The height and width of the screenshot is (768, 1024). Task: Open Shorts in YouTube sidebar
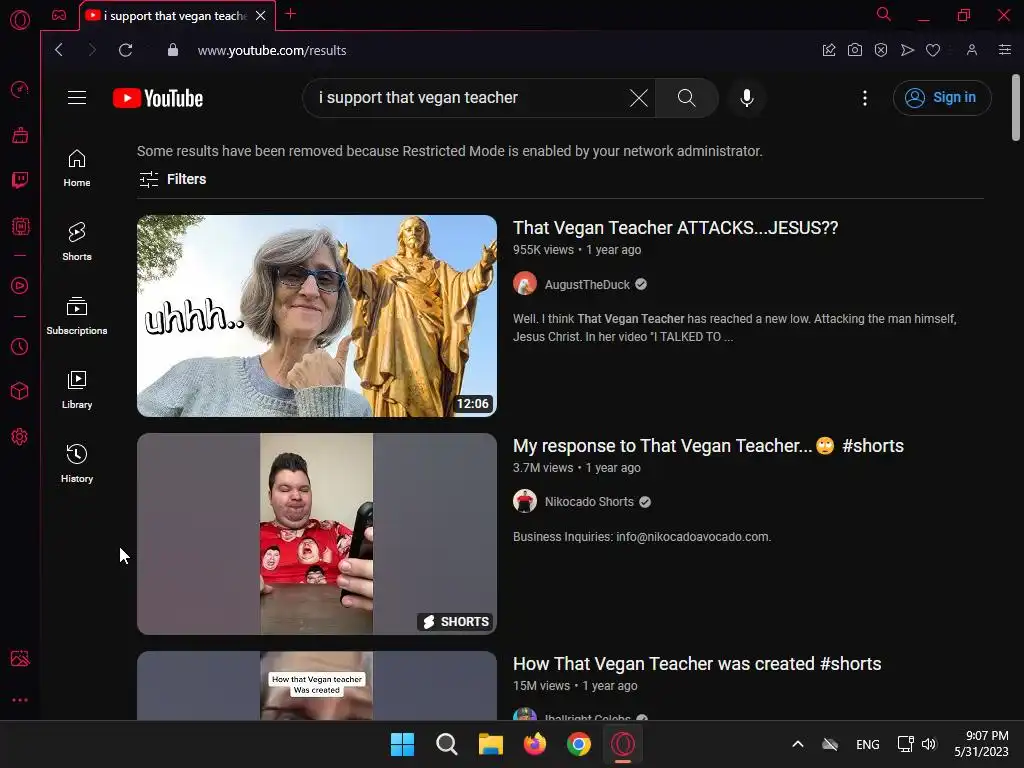coord(77,242)
